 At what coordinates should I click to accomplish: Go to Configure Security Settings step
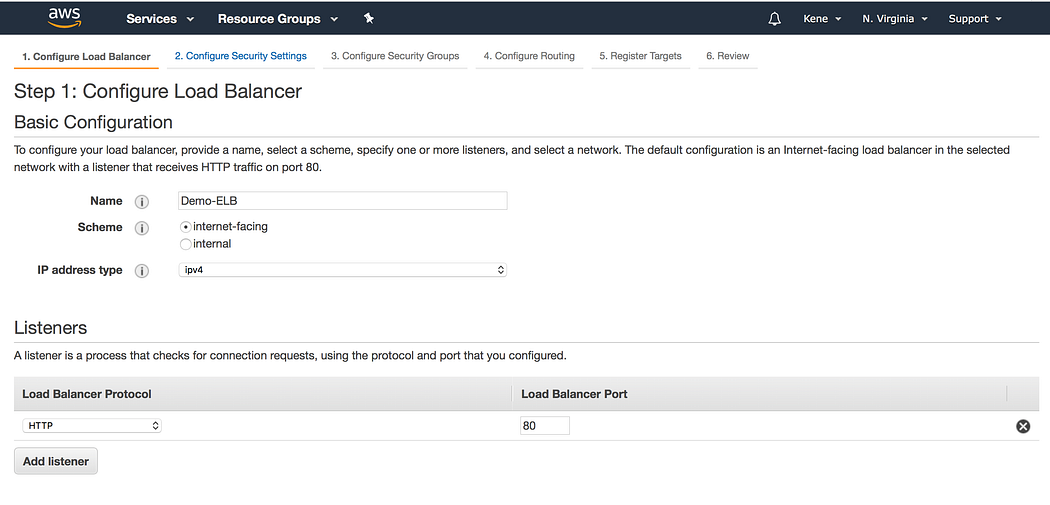[240, 56]
